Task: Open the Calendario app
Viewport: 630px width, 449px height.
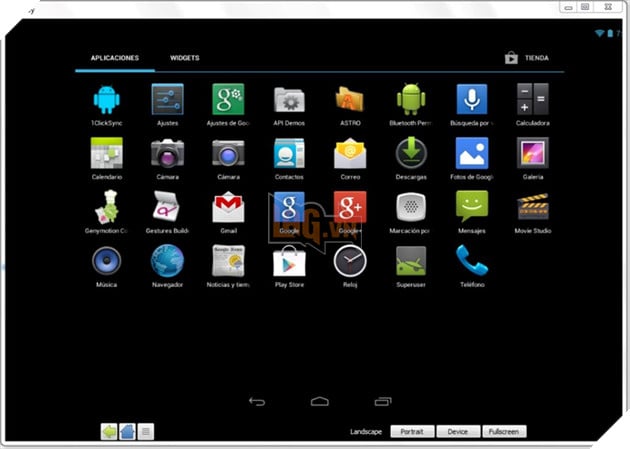Action: pyautogui.click(x=106, y=153)
